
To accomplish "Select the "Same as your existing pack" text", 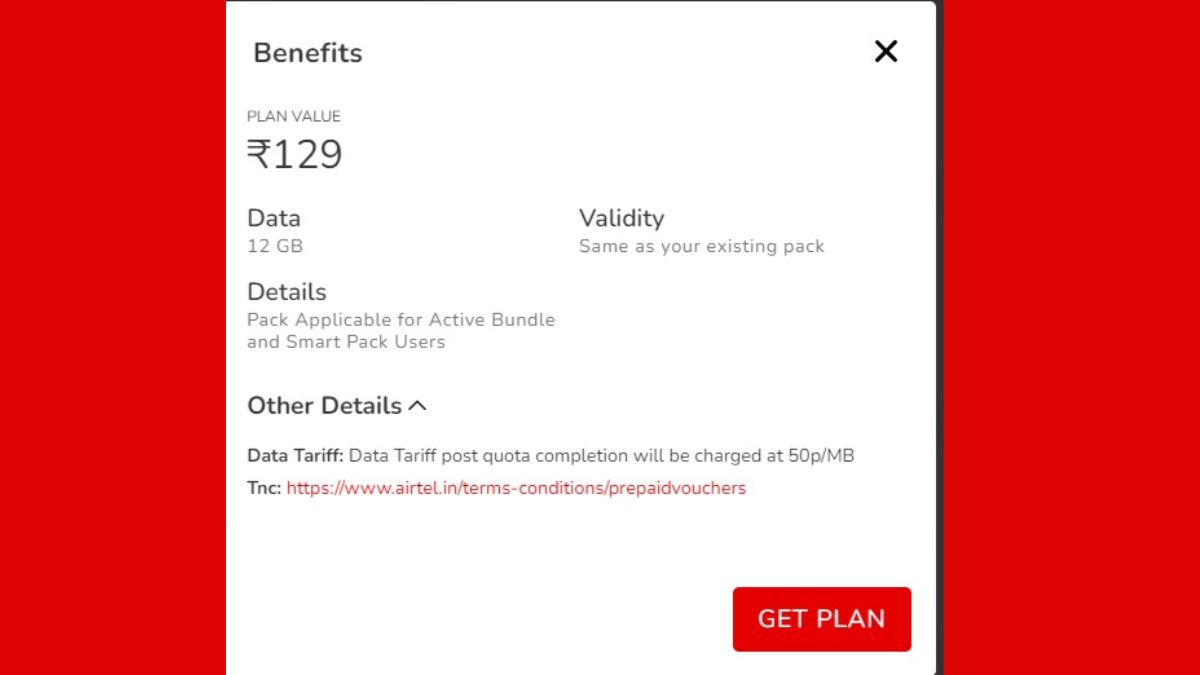I will tap(701, 246).
